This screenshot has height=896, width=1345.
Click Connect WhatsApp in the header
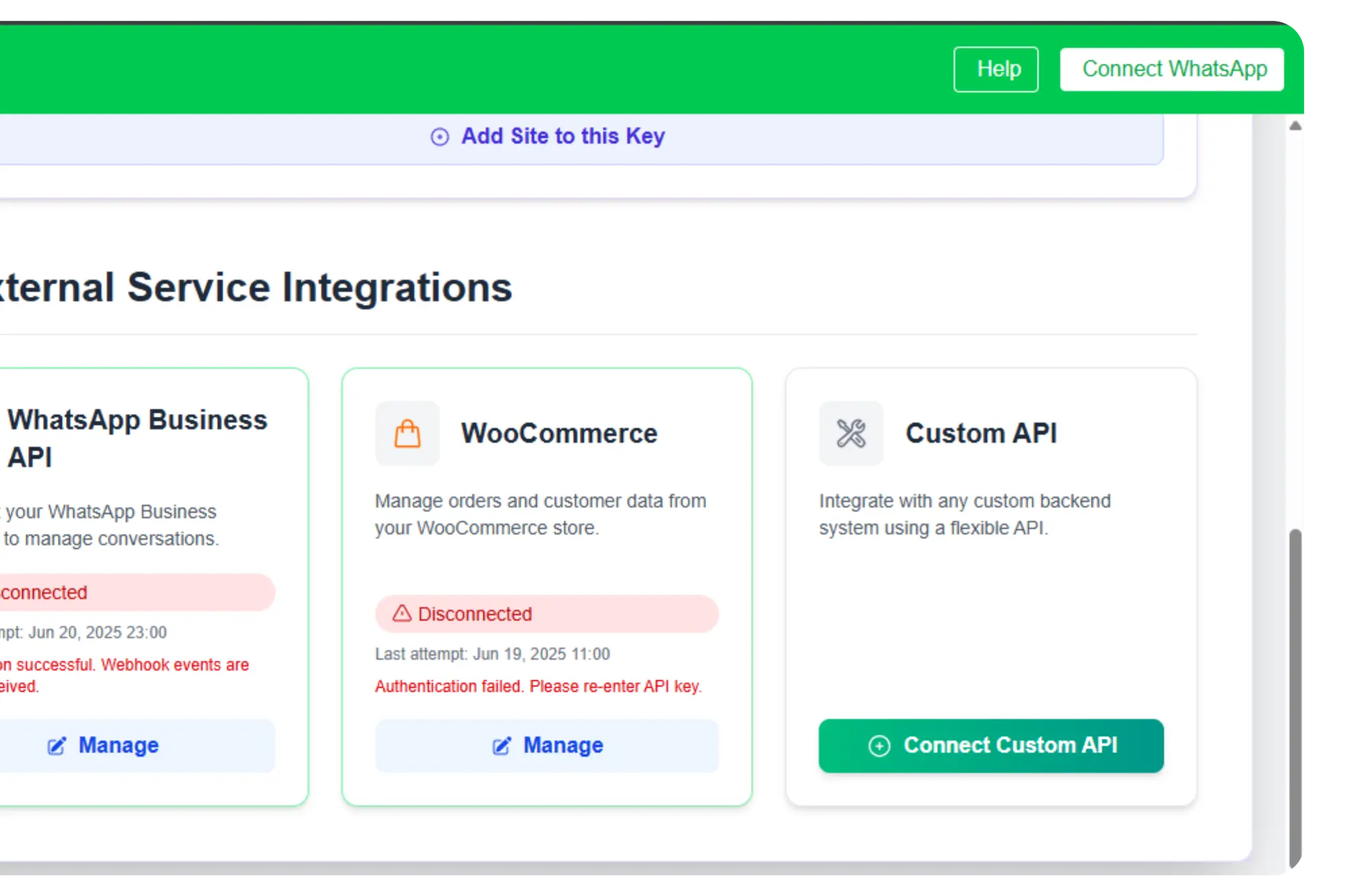(x=1174, y=68)
